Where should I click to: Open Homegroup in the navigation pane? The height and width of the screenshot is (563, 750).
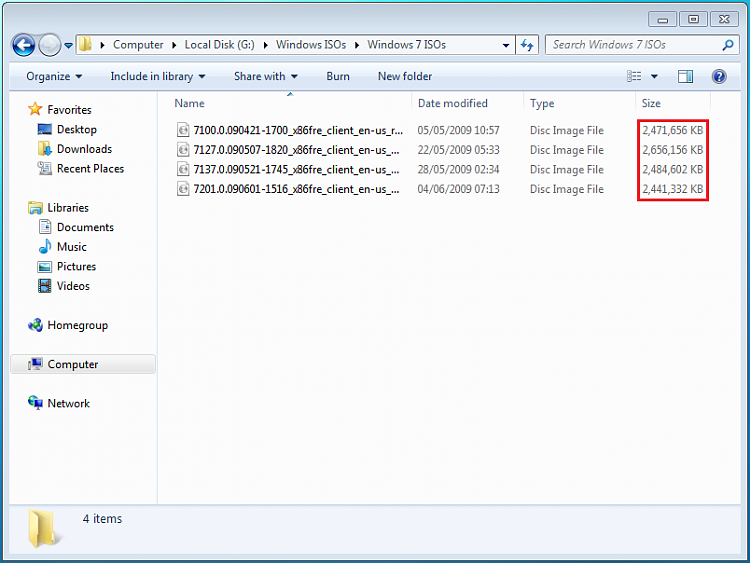coord(77,325)
